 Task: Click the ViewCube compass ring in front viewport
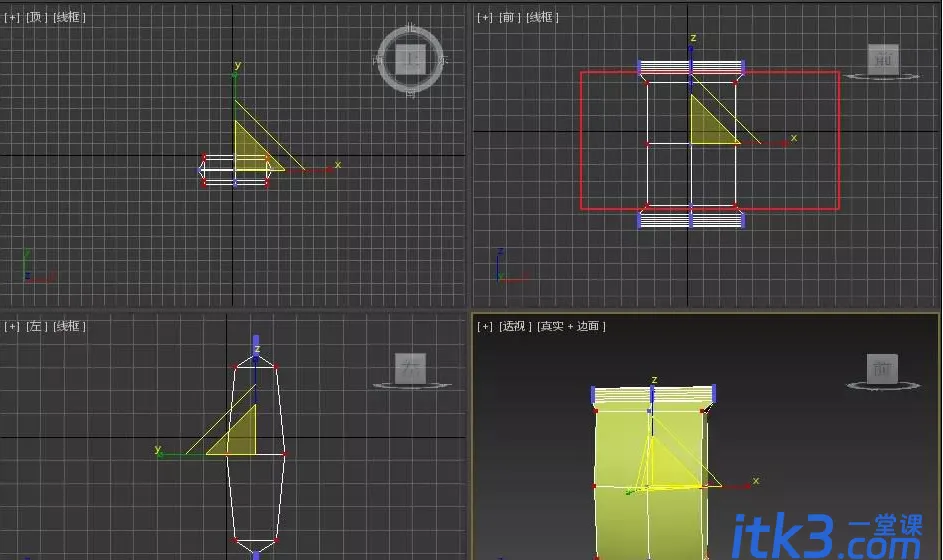point(882,76)
